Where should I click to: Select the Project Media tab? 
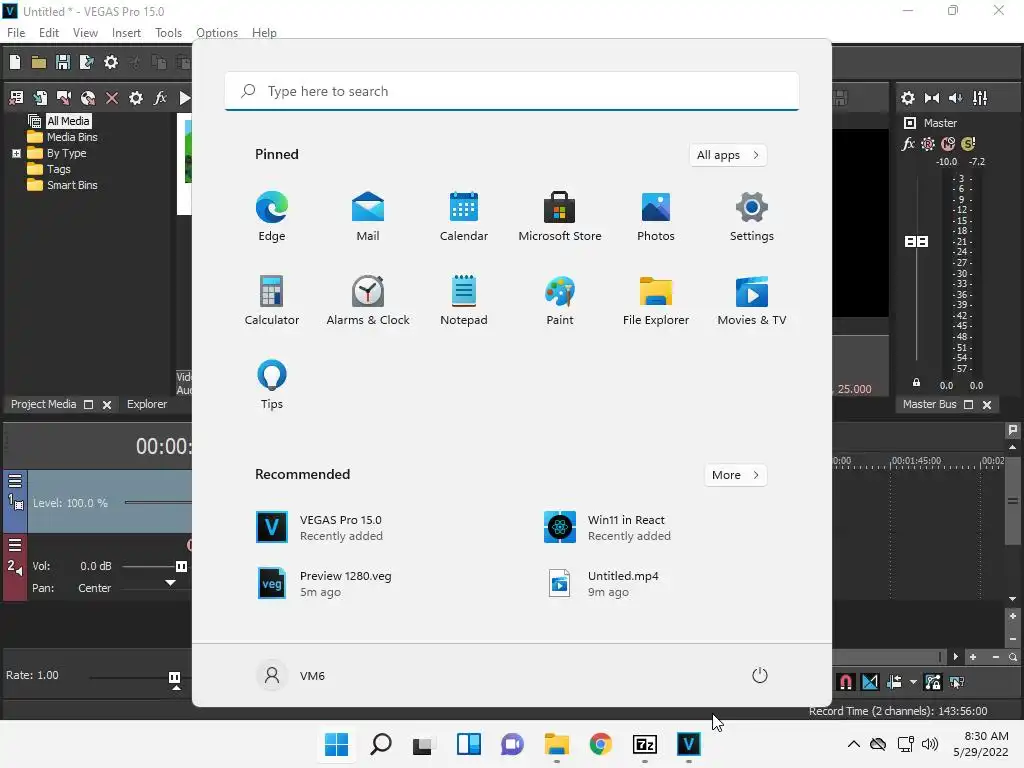click(x=43, y=404)
